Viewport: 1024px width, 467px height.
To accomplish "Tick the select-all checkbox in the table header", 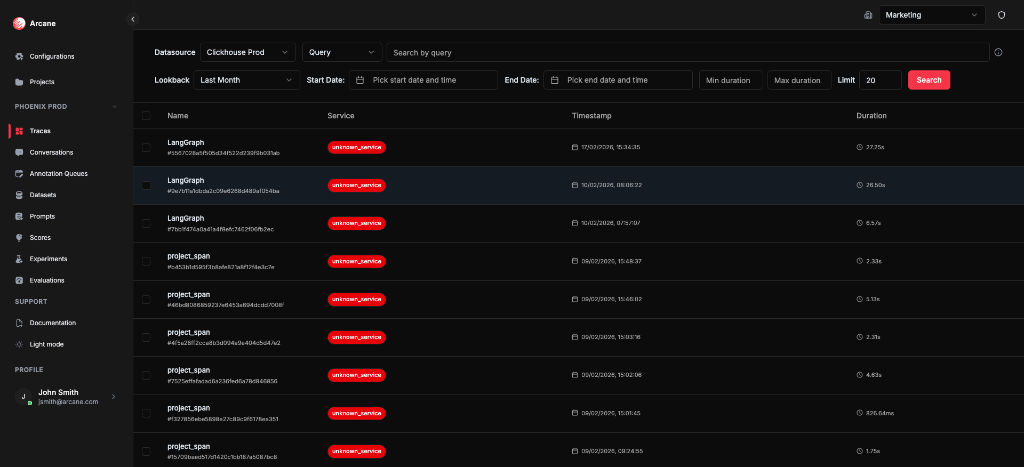I will (x=146, y=116).
